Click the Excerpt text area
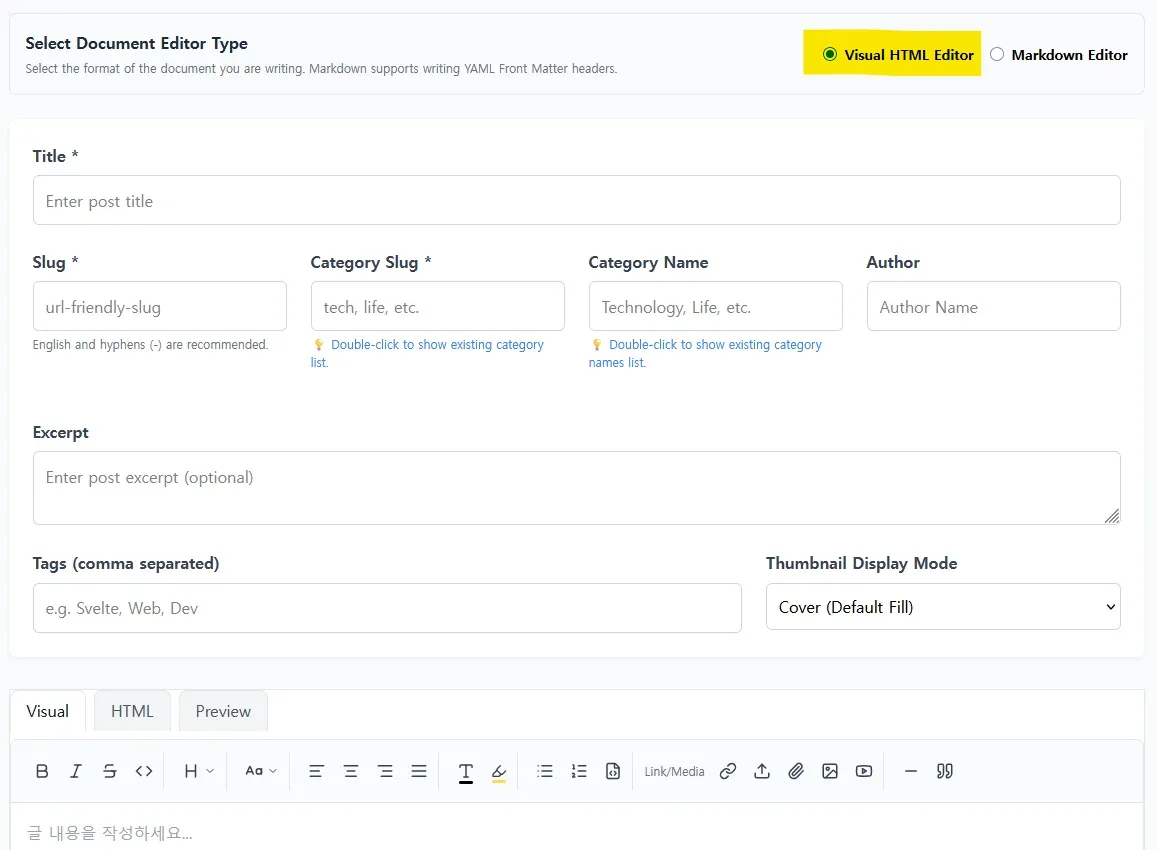 click(576, 488)
